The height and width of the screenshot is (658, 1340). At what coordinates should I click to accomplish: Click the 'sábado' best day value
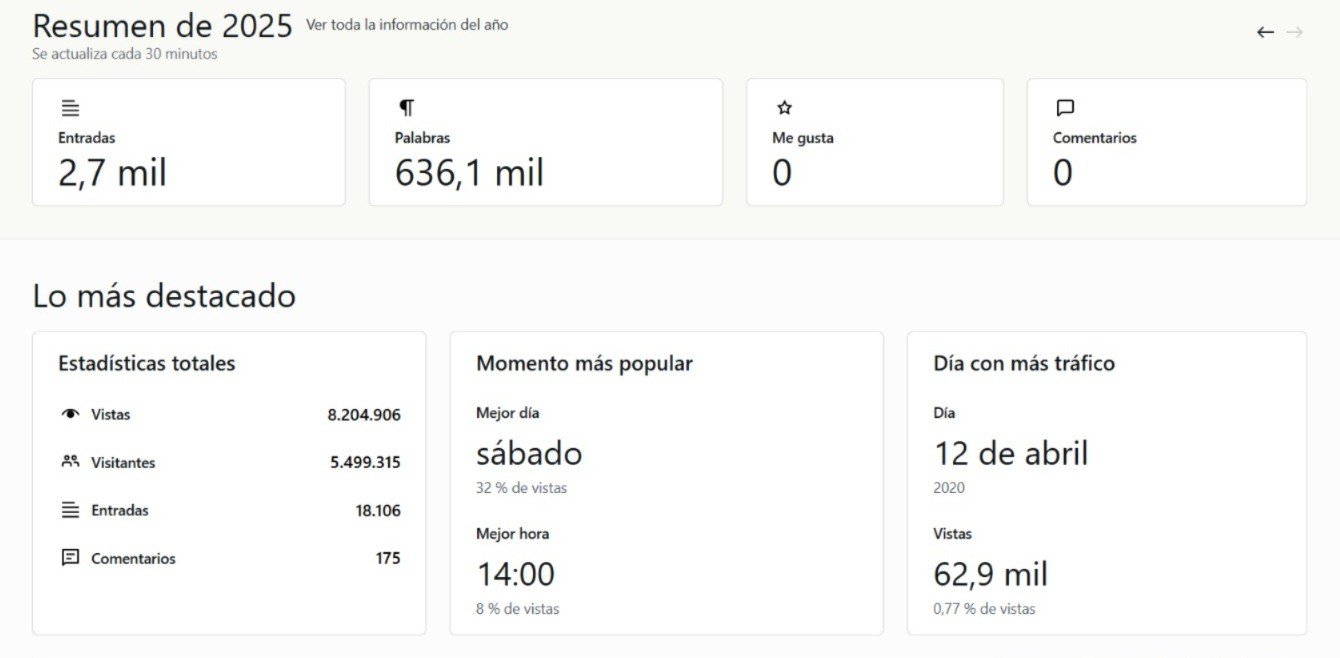(x=529, y=454)
